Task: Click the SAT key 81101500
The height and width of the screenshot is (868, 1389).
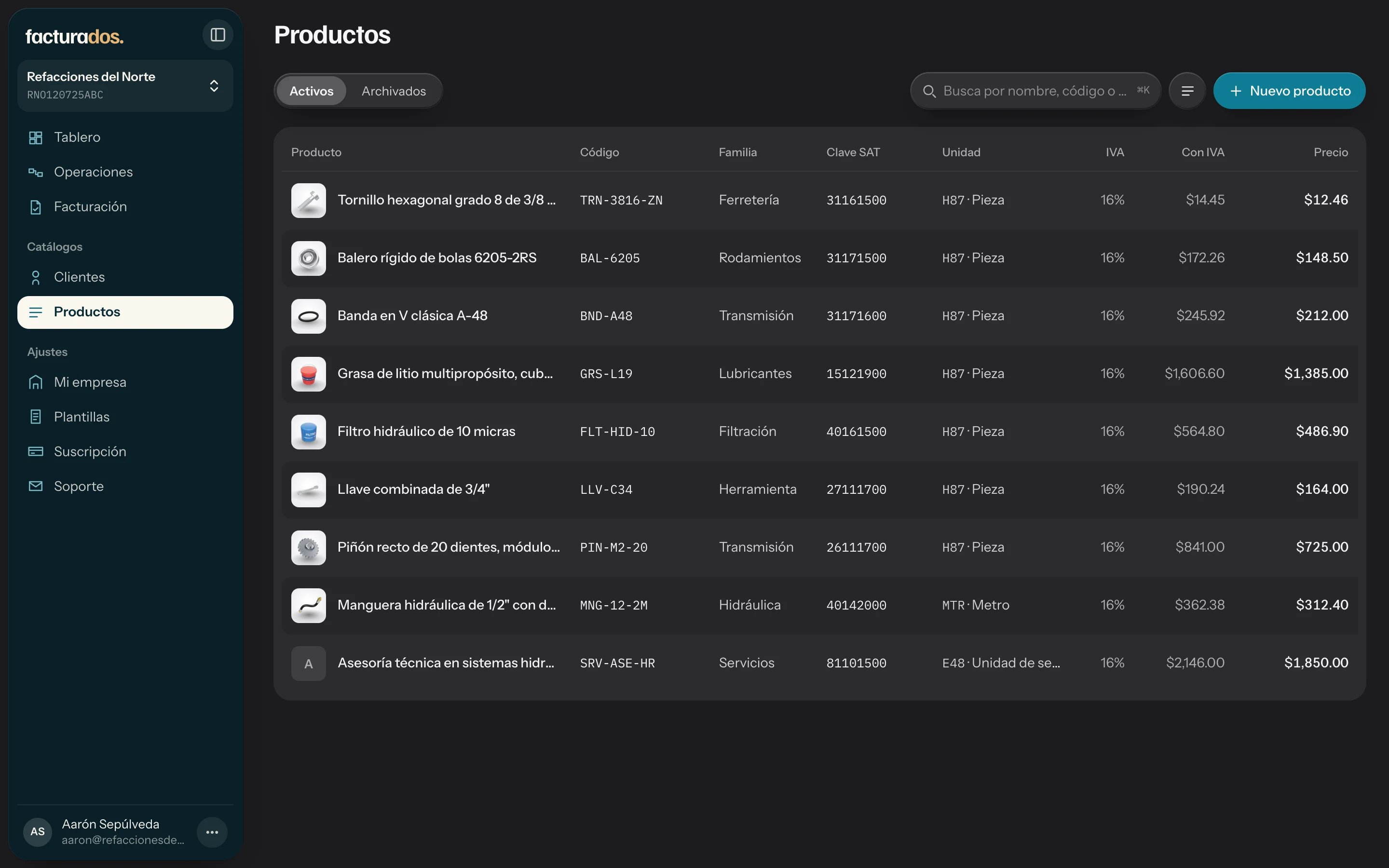Action: pyautogui.click(x=857, y=664)
